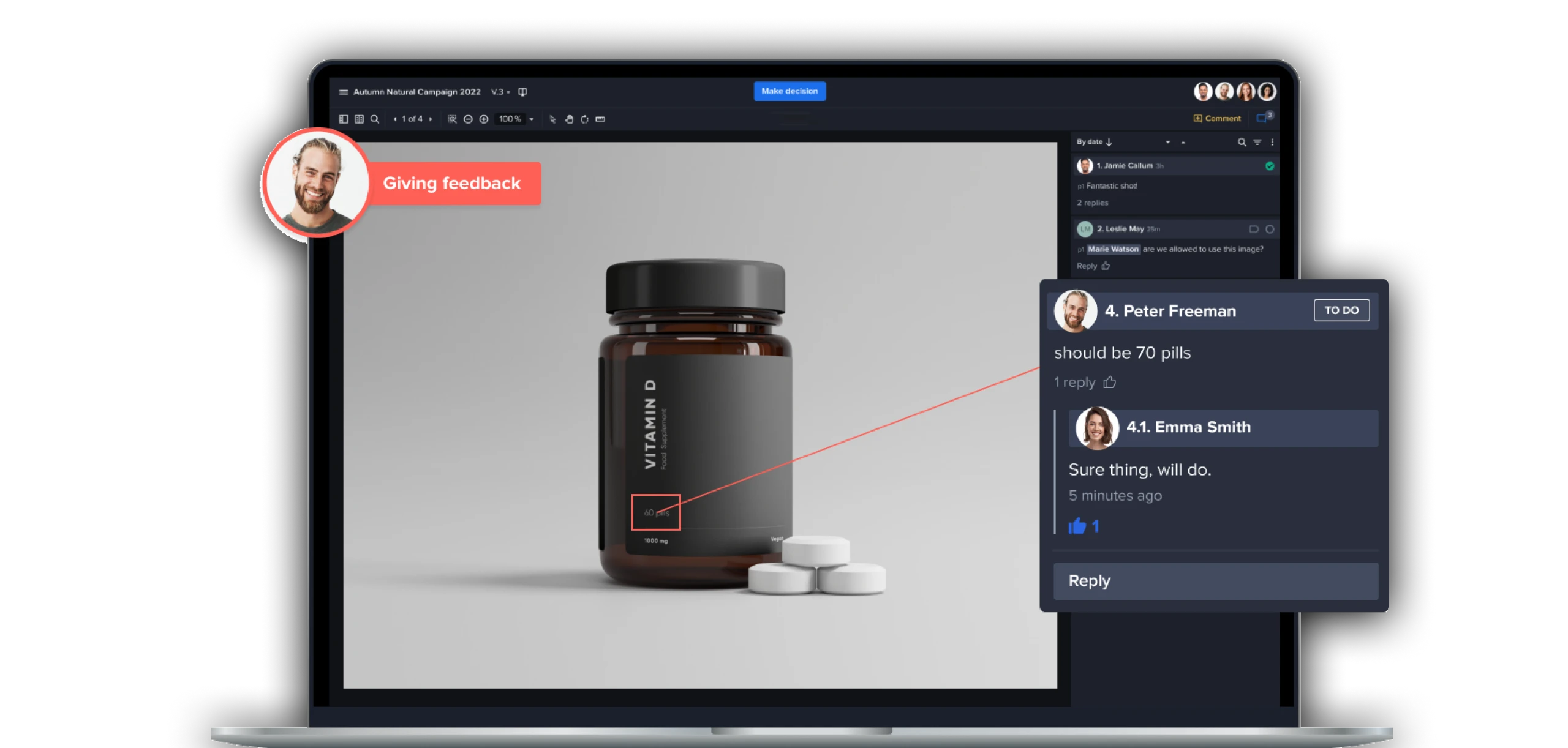This screenshot has height=748, width=1568.
Task: Click the Comment mode icon
Action: tap(1197, 119)
